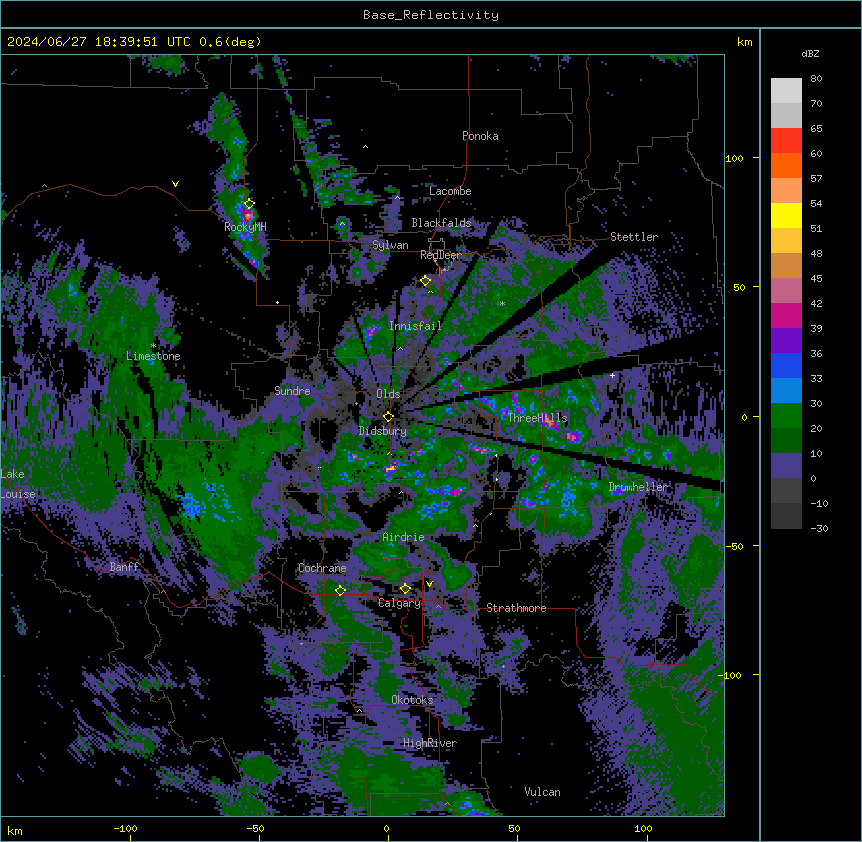
Task: Click the HighRiver town label
Action: click(x=430, y=743)
